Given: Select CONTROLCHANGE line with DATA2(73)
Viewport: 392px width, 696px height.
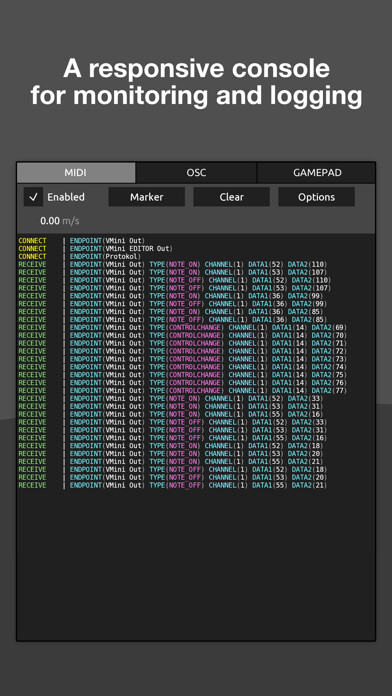Looking at the screenshot, I should (x=182, y=359).
